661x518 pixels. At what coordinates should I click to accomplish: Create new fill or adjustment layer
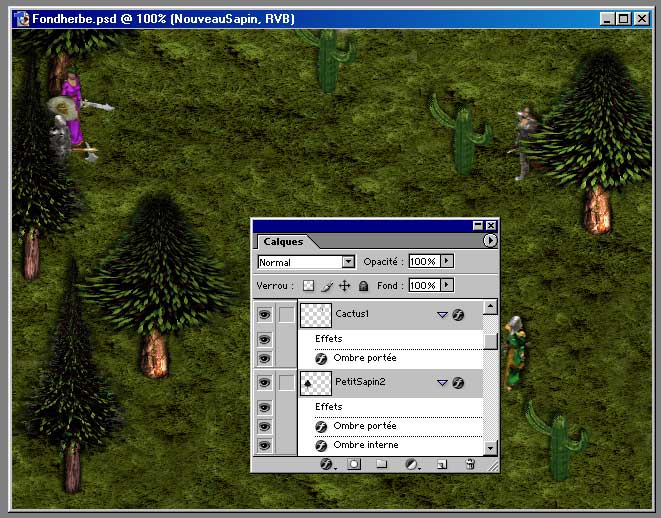411,464
